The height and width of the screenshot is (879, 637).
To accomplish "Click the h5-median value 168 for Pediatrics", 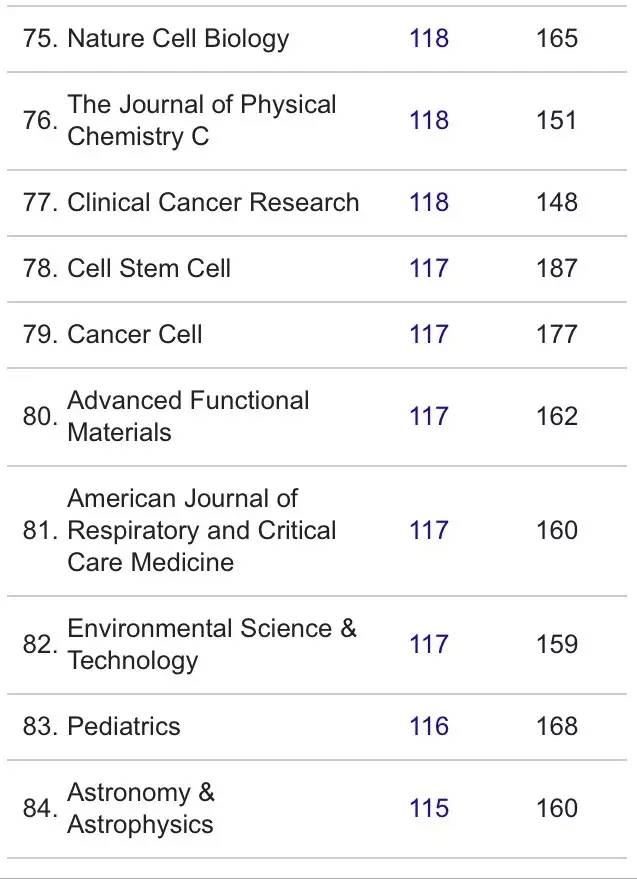I will pyautogui.click(x=557, y=726).
